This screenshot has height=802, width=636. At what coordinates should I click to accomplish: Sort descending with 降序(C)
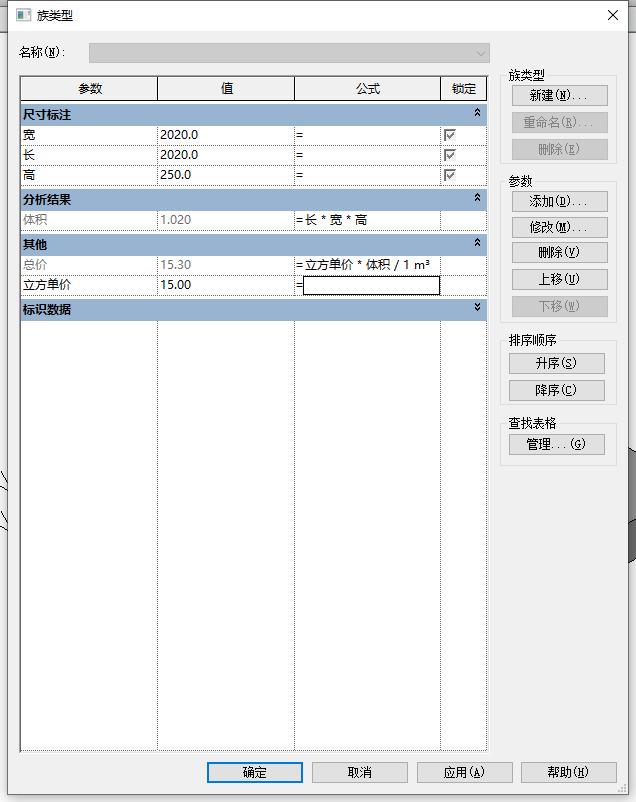[557, 390]
